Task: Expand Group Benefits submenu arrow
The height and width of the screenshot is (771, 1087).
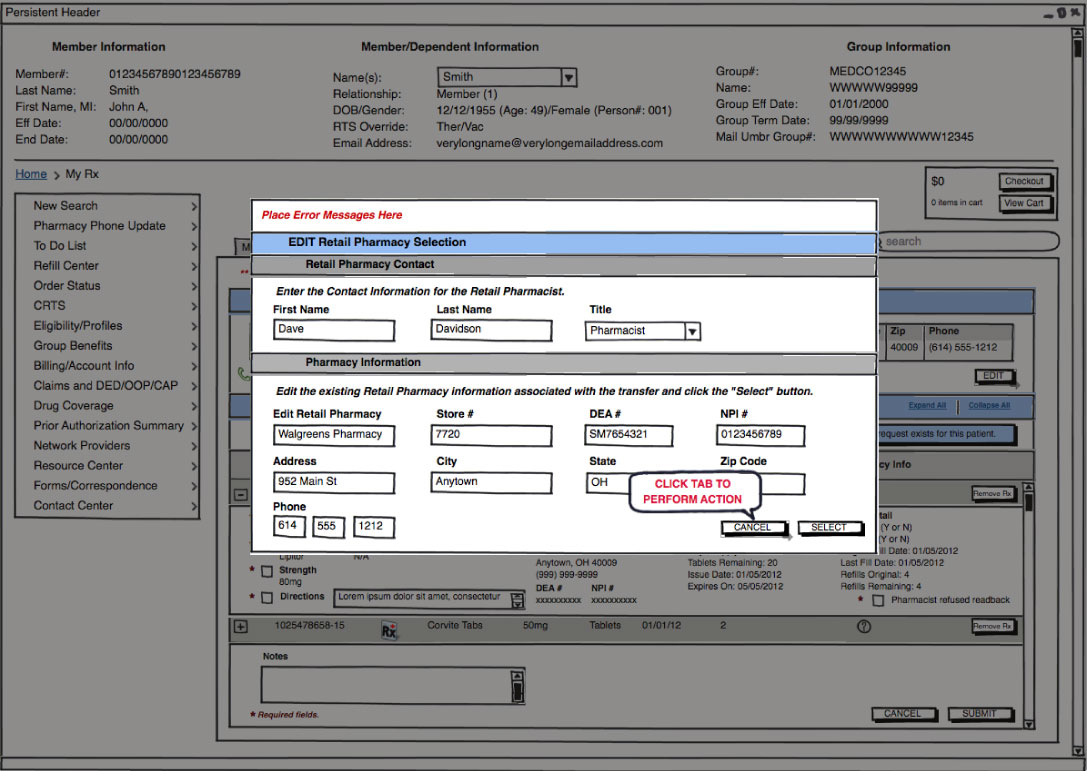Action: (194, 347)
